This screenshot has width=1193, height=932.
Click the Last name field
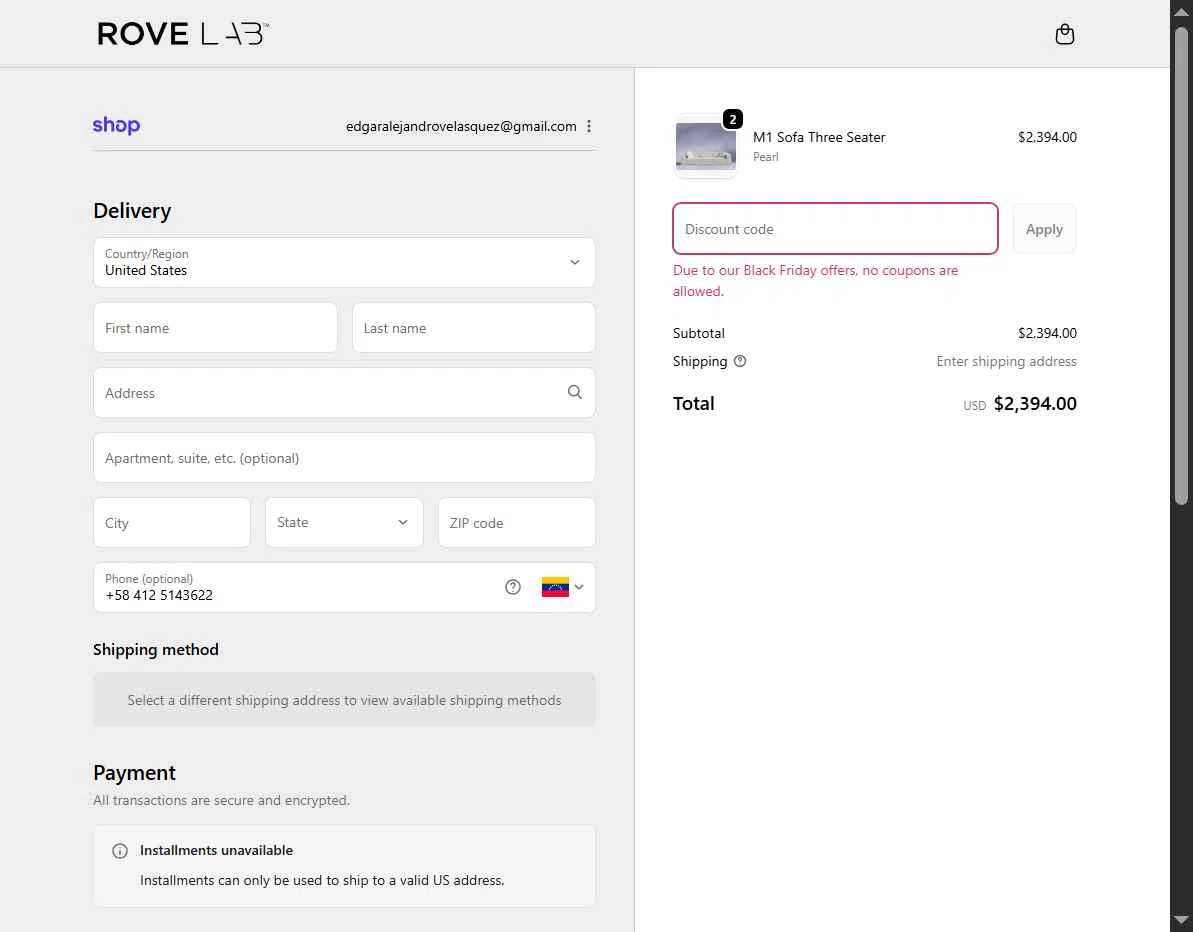[x=473, y=328]
